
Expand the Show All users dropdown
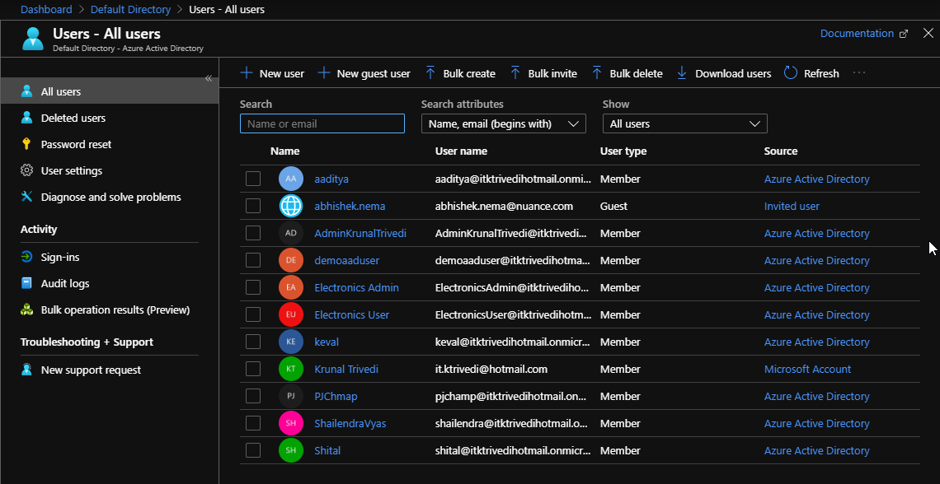click(x=684, y=124)
